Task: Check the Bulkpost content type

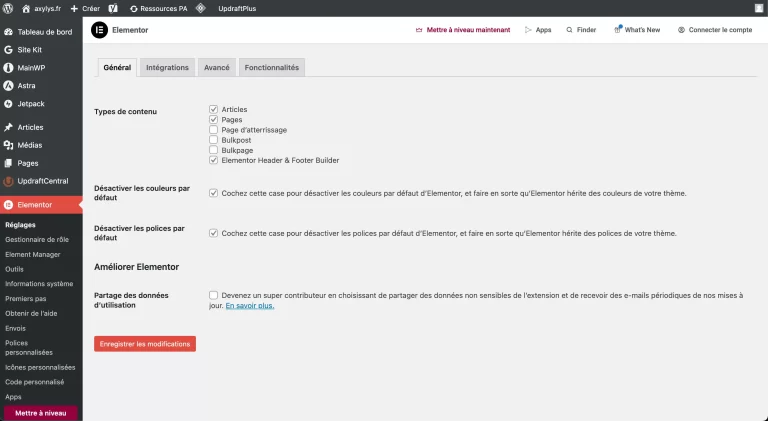Action: (x=214, y=140)
